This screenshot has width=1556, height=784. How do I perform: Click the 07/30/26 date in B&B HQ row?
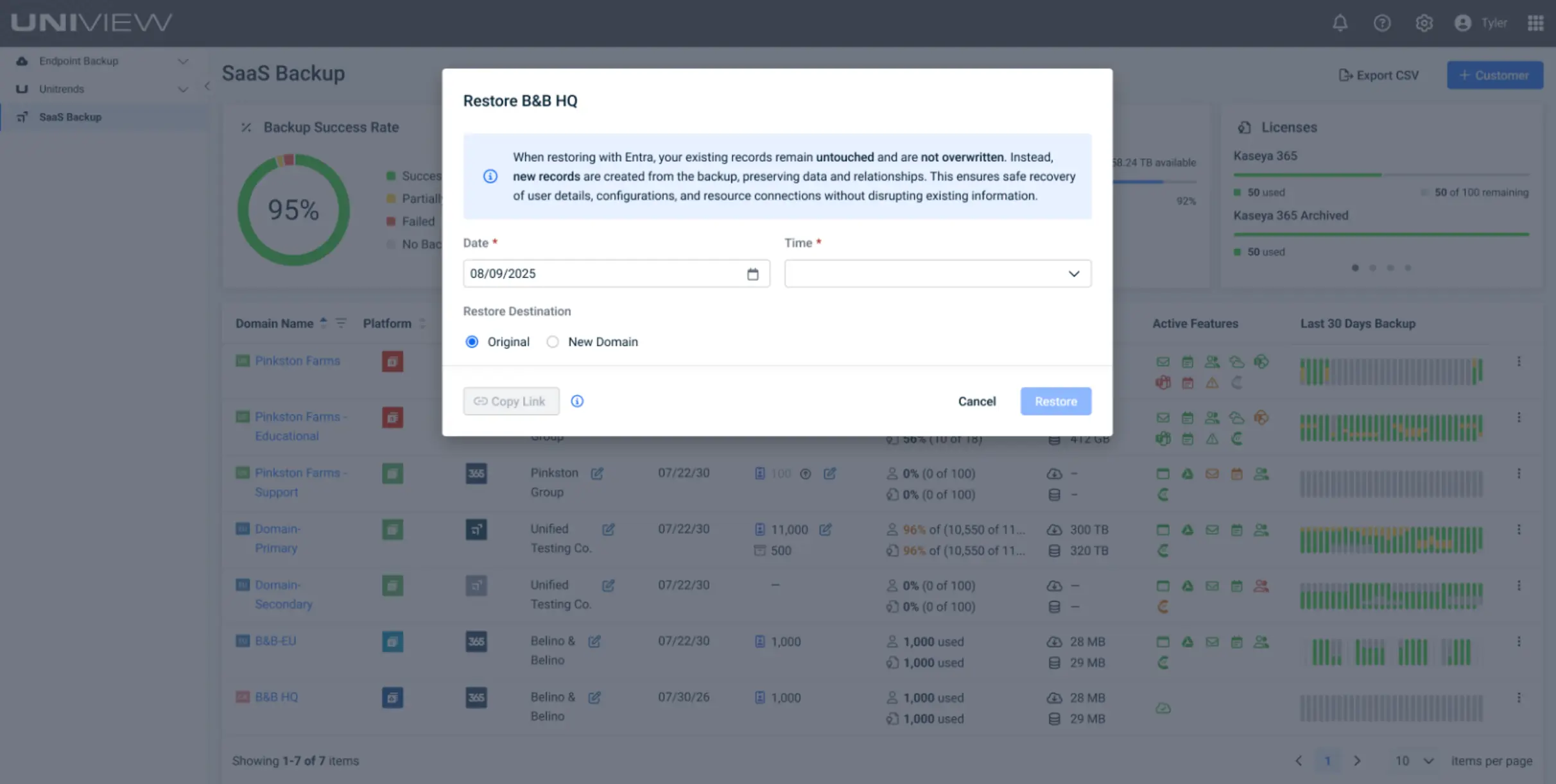(684, 697)
